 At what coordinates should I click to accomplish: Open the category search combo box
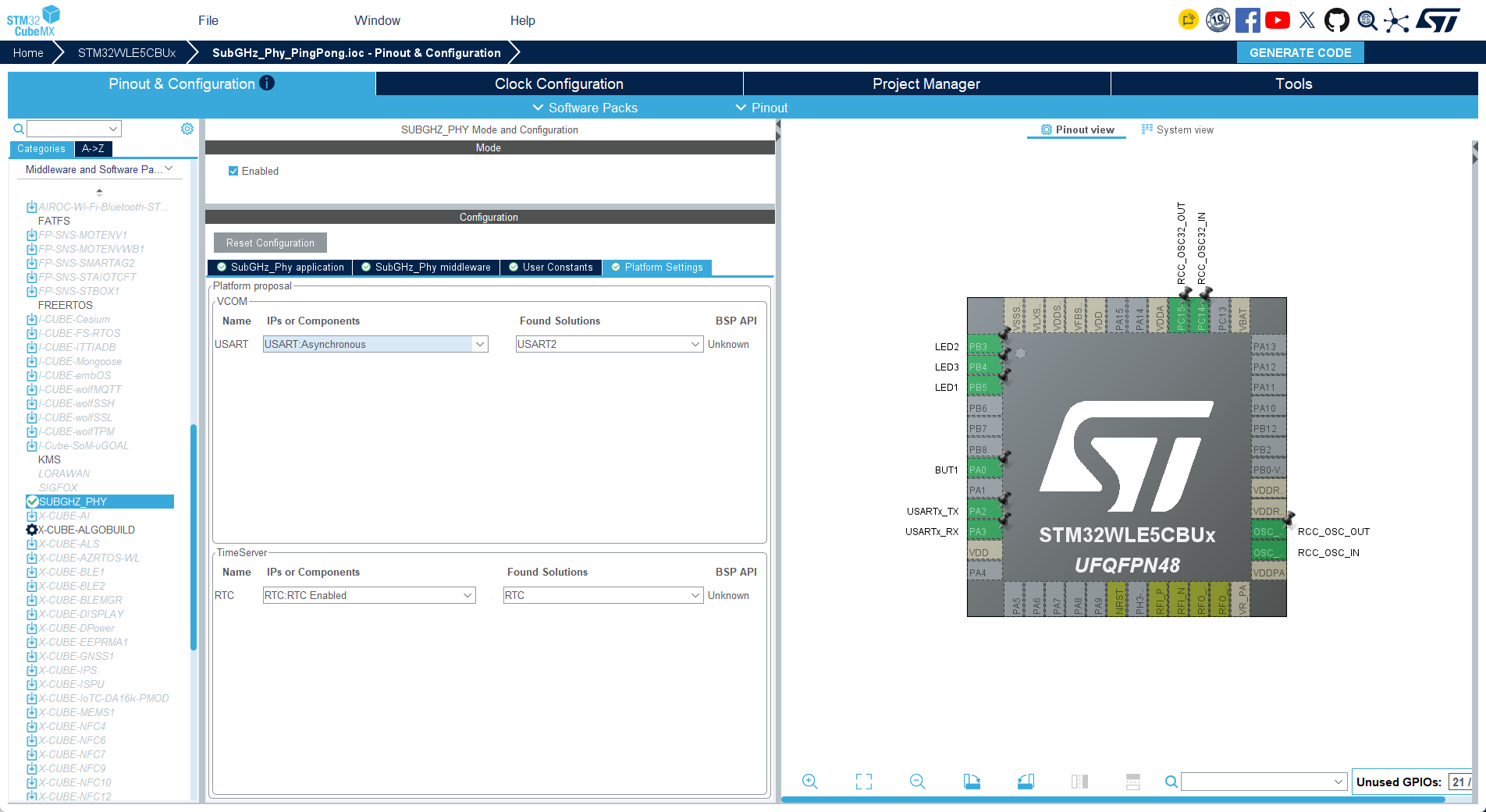[74, 129]
